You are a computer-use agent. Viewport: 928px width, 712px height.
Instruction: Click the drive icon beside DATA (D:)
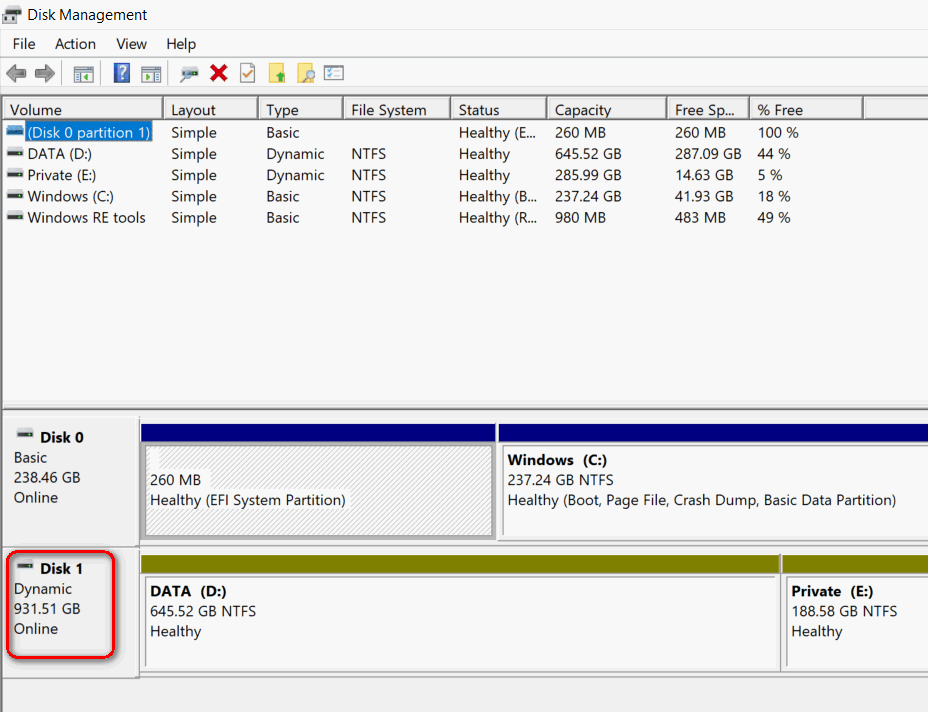(x=15, y=153)
